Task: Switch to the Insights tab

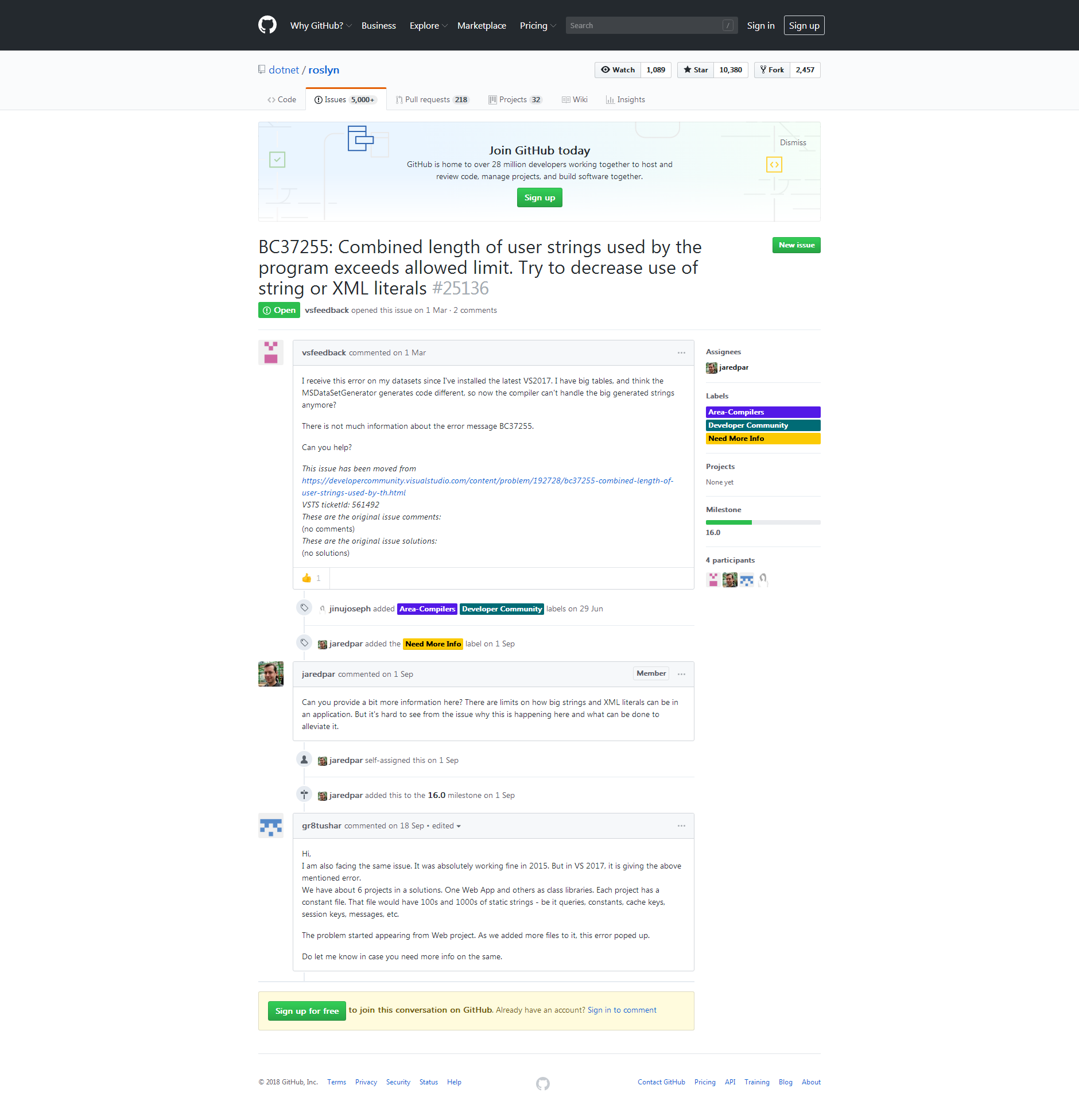Action: point(626,99)
